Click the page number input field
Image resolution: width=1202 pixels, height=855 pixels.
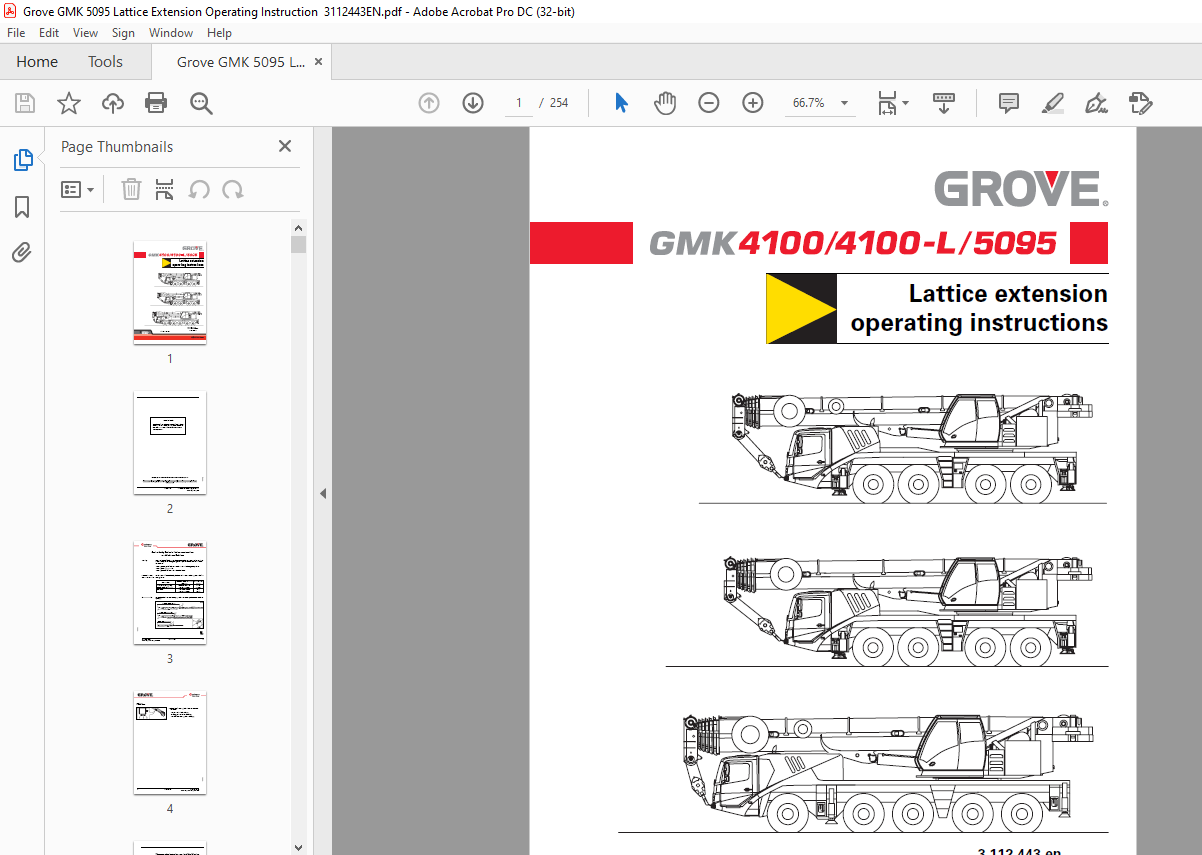tap(519, 103)
